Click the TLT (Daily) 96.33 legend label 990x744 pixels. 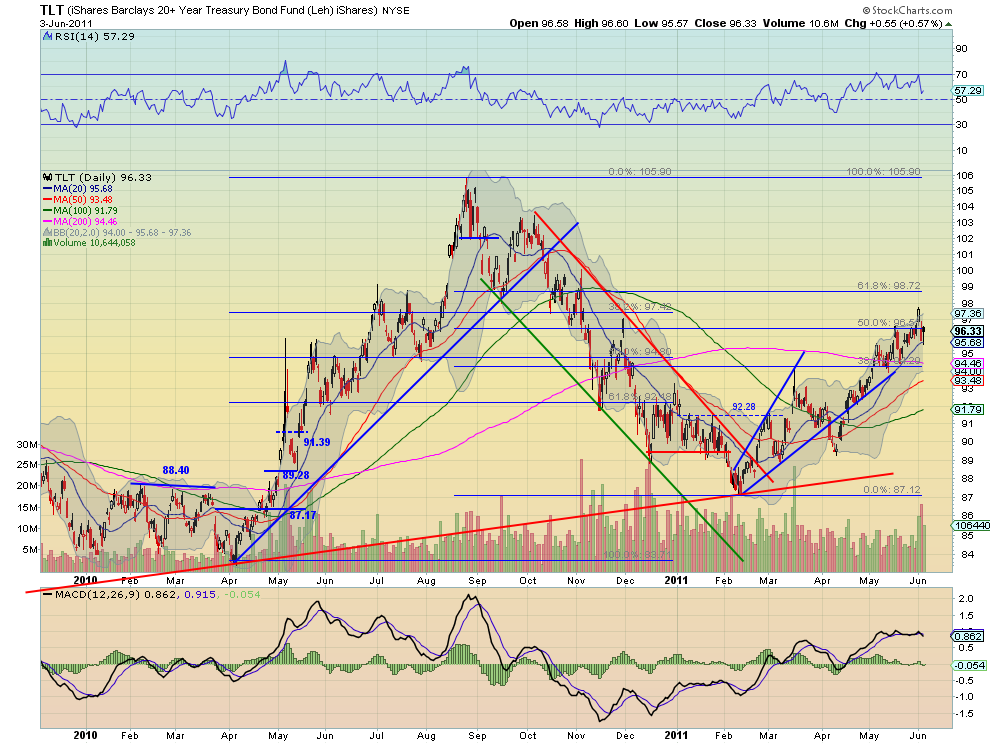click(103, 177)
